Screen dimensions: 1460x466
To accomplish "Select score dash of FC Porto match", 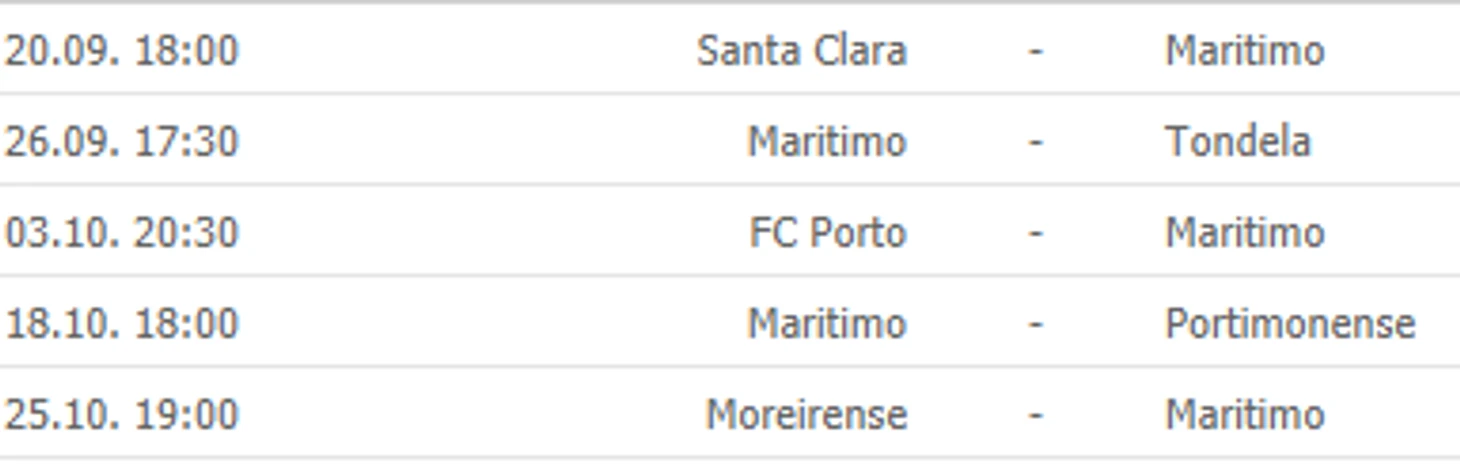I will pyautogui.click(x=1035, y=232).
